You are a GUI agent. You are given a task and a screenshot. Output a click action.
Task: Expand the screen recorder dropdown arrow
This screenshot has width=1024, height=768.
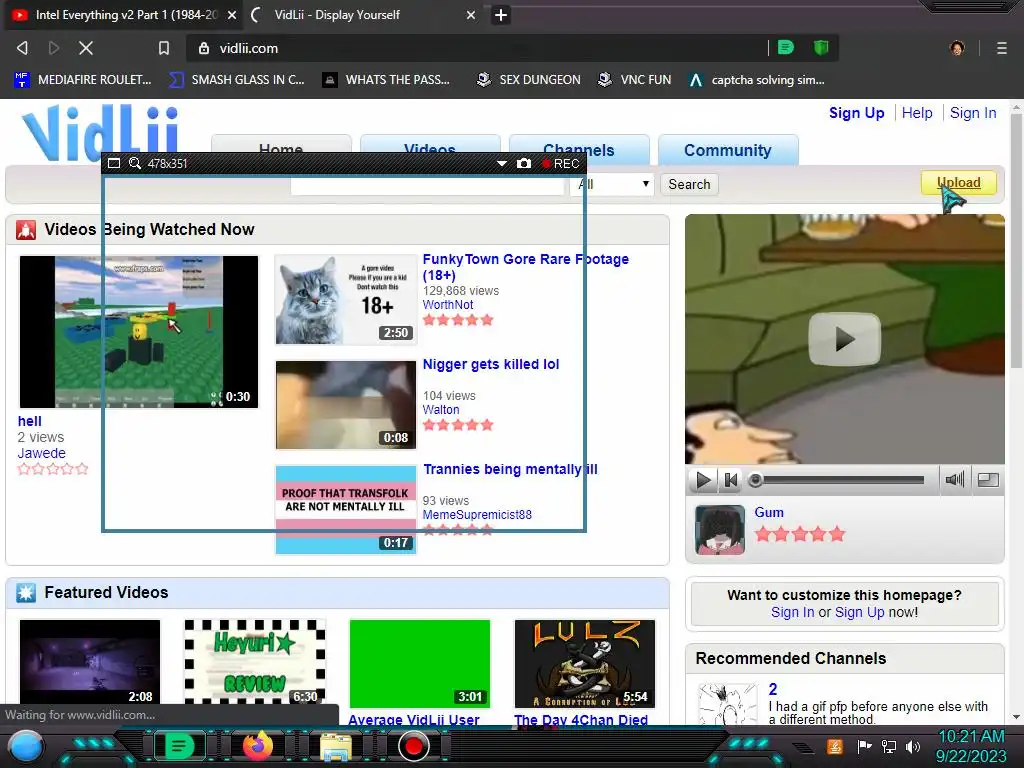502,163
